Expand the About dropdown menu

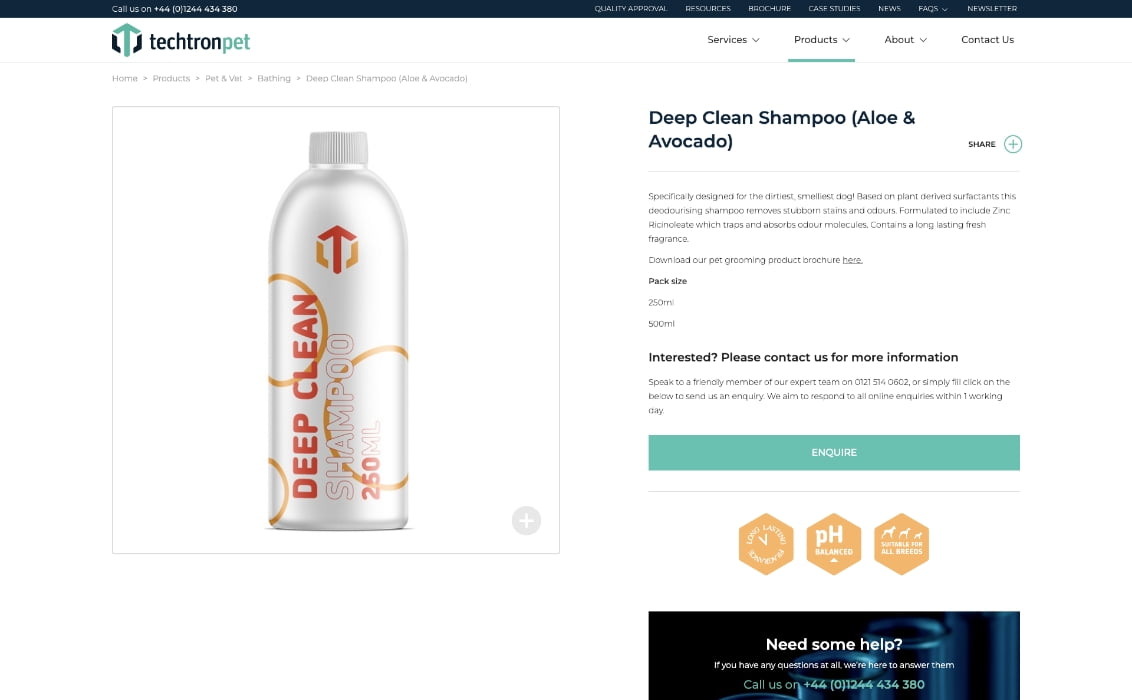[905, 40]
